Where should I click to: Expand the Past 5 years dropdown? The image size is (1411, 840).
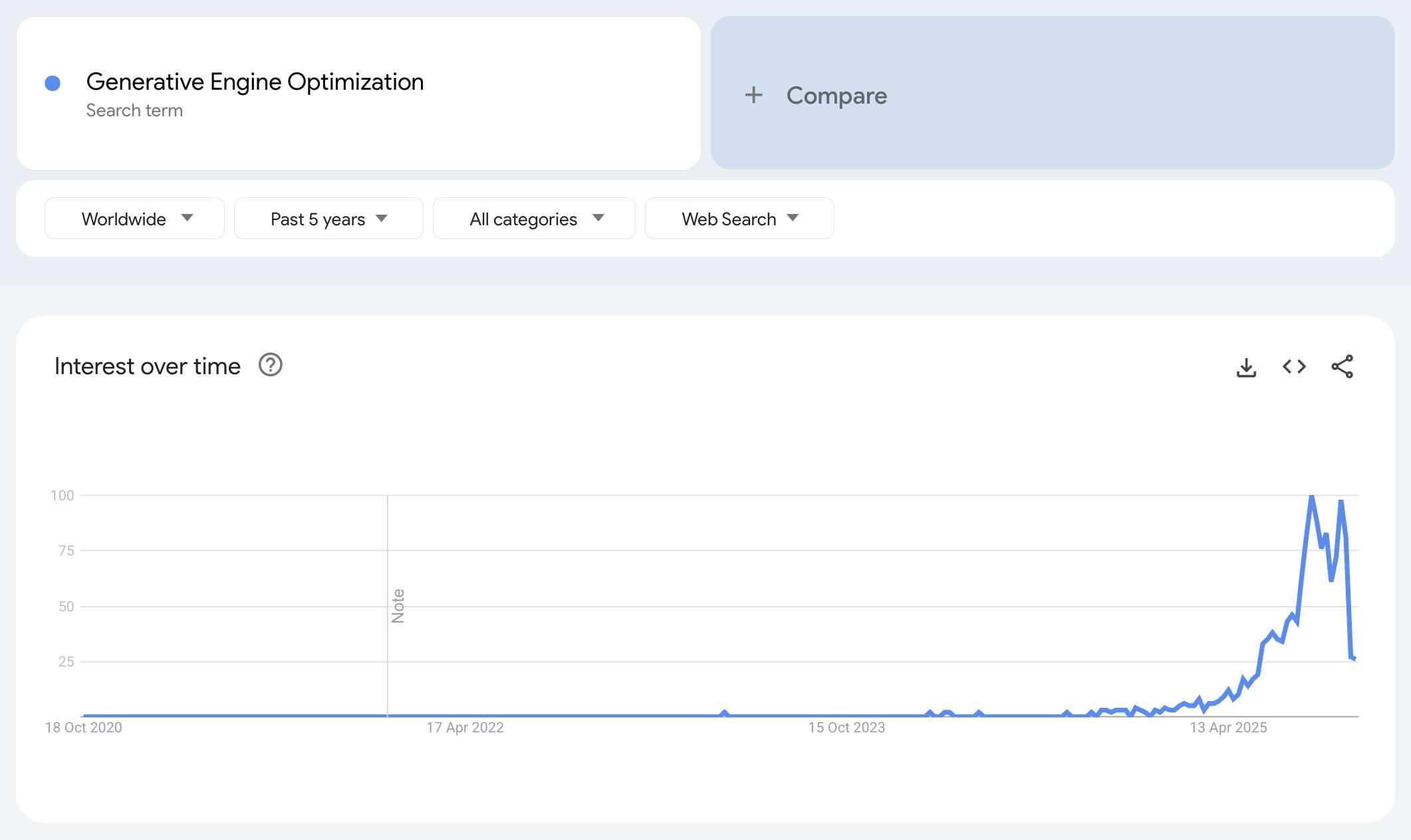(328, 219)
